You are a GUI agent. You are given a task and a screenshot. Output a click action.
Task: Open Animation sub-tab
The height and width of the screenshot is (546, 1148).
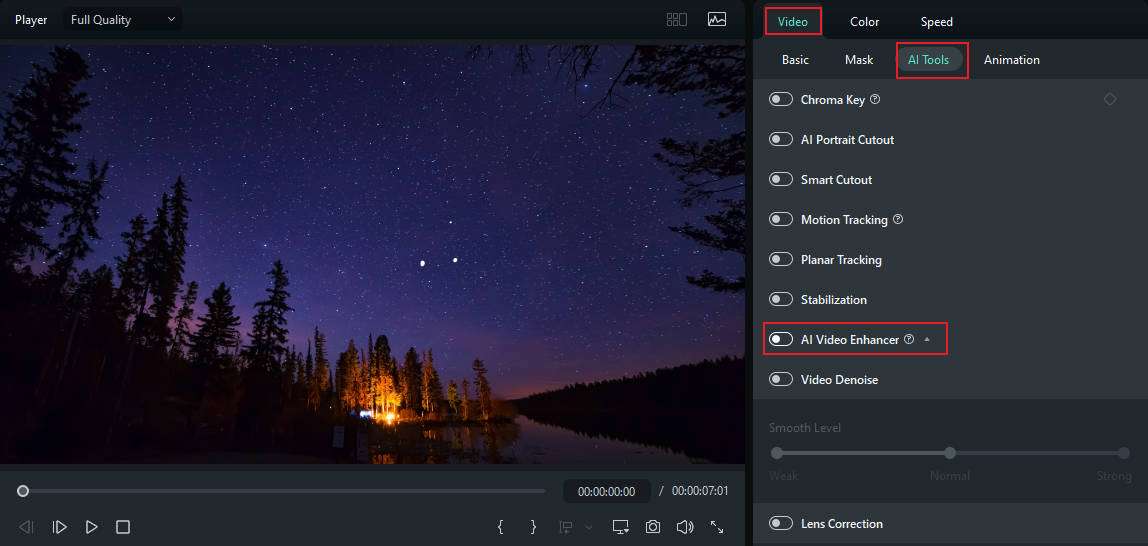pos(1012,60)
